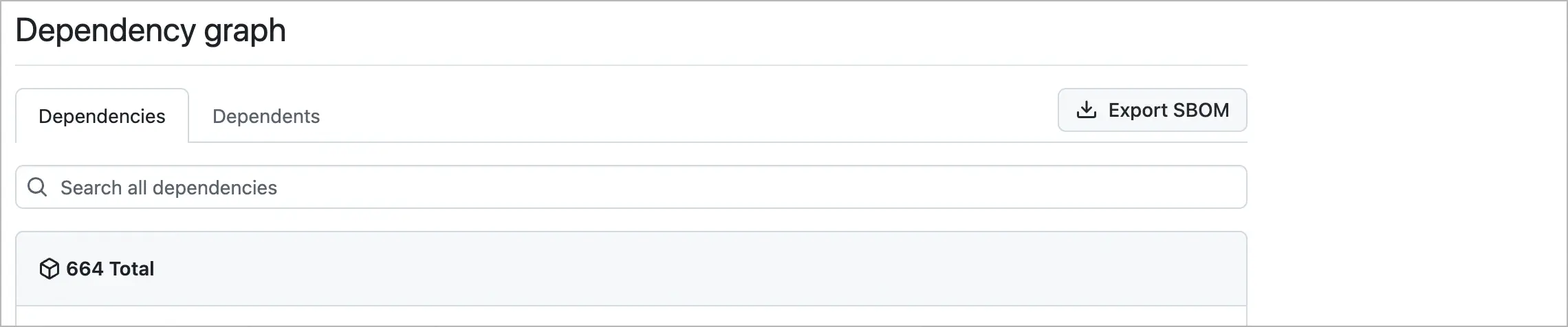This screenshot has height=327, width=1568.
Task: Click the Export SBOM text label
Action: tap(1168, 110)
